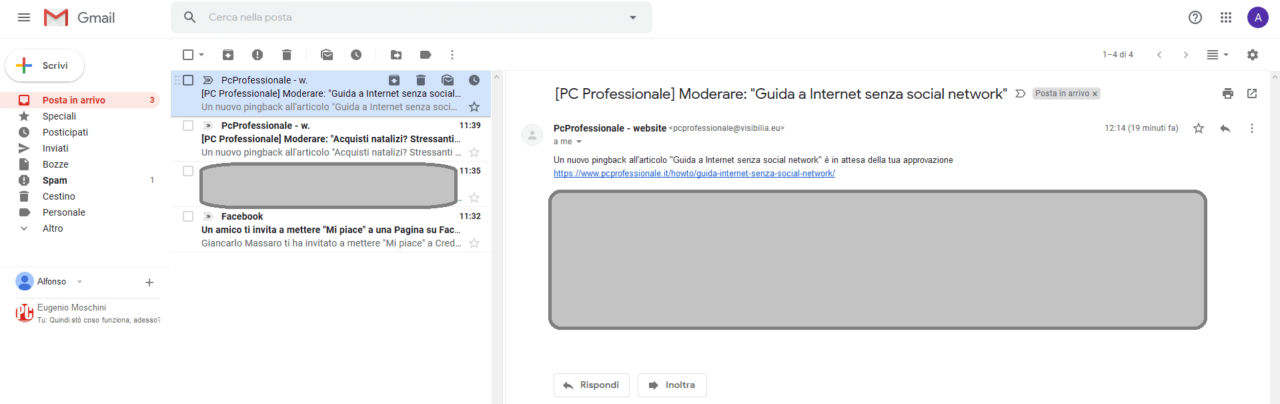Viewport: 1280px width, 404px height.
Task: Click the Rispondi button
Action: coord(592,385)
